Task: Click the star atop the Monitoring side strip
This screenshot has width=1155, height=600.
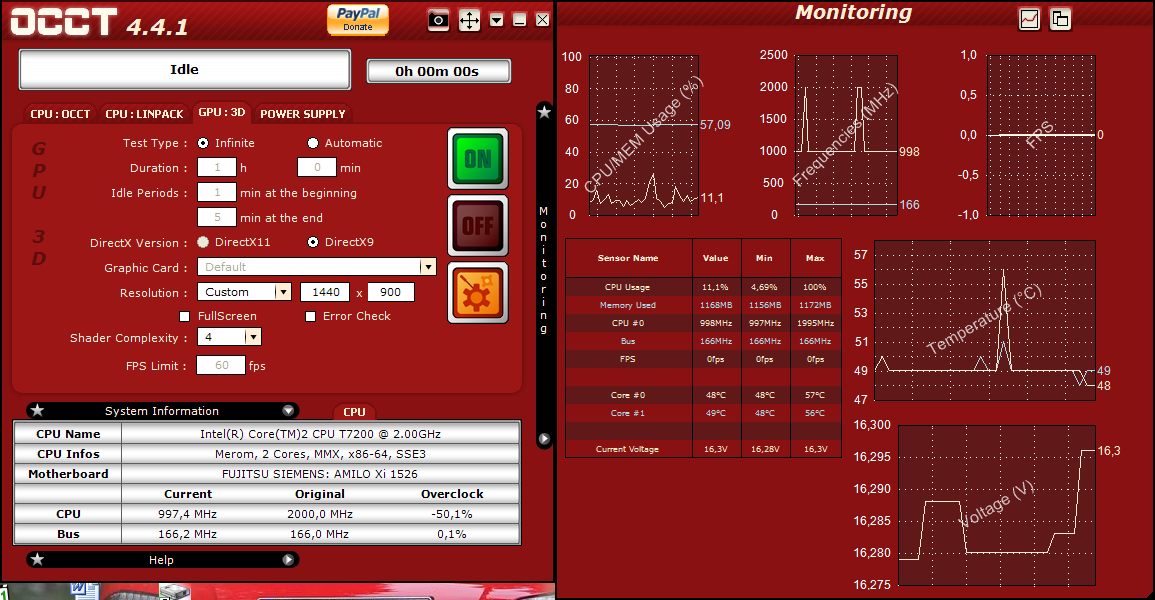Action: click(x=544, y=112)
